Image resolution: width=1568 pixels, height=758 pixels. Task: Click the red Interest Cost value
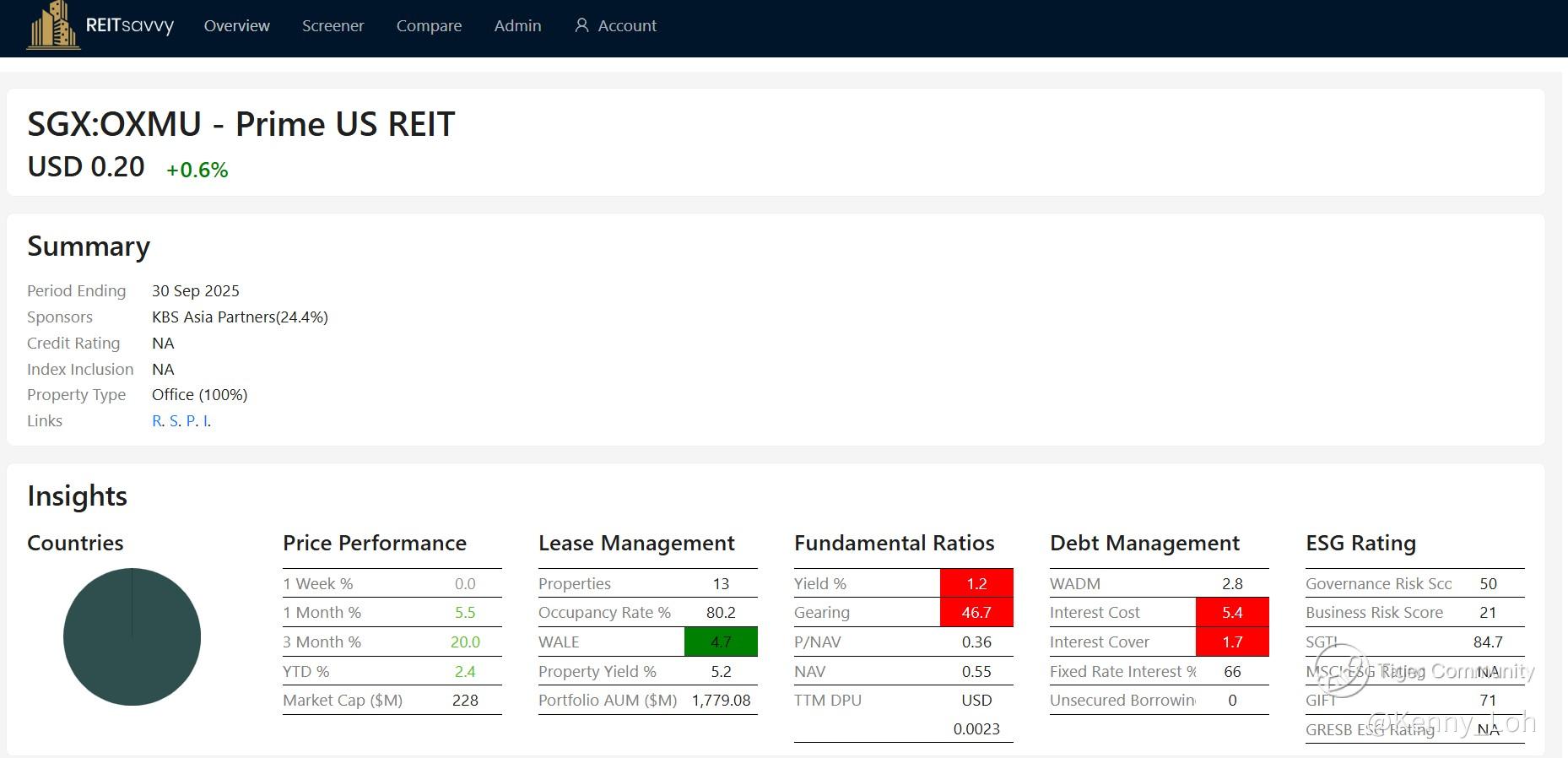pos(1231,613)
